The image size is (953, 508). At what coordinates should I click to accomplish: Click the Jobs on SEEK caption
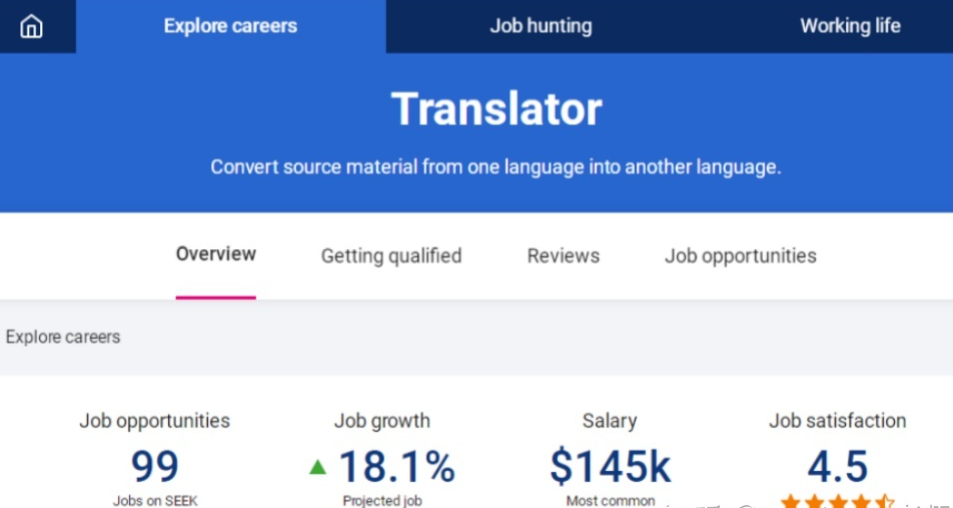[155, 500]
